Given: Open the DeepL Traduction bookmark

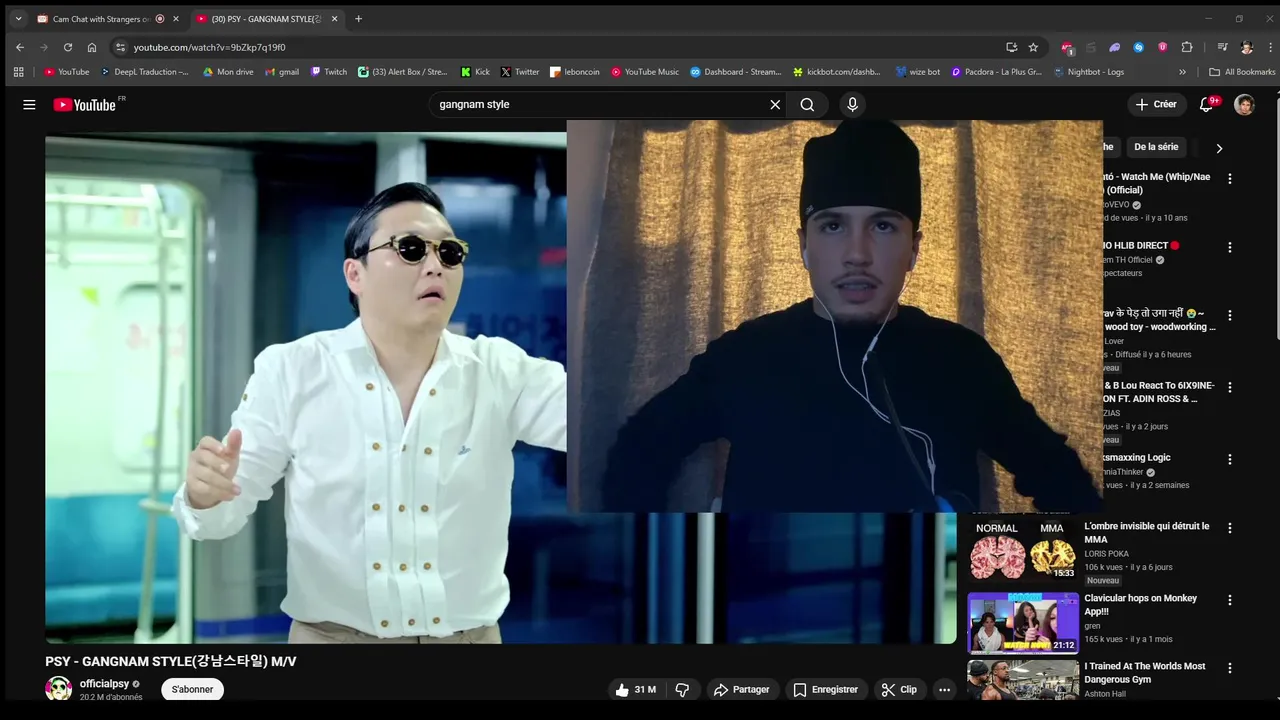Looking at the screenshot, I should (x=144, y=72).
